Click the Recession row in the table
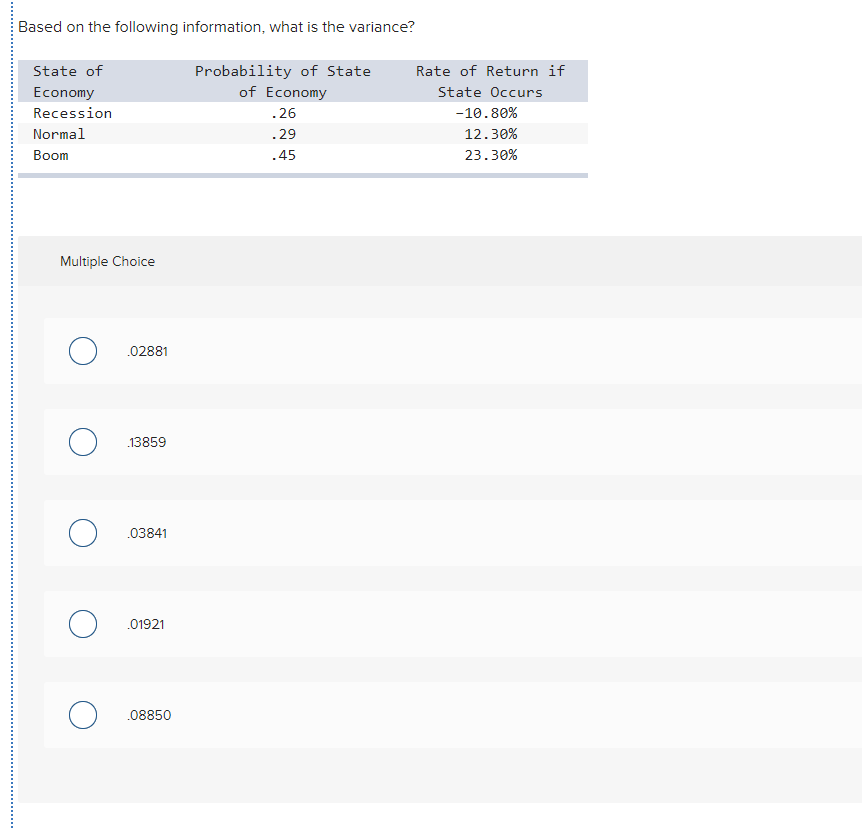 (72, 113)
